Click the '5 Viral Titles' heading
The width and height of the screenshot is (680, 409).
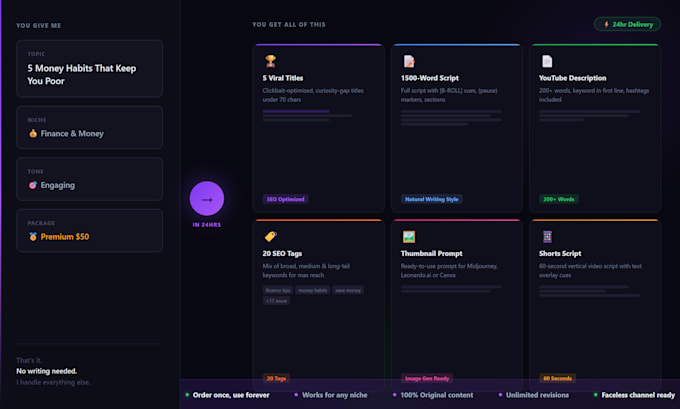(283, 78)
